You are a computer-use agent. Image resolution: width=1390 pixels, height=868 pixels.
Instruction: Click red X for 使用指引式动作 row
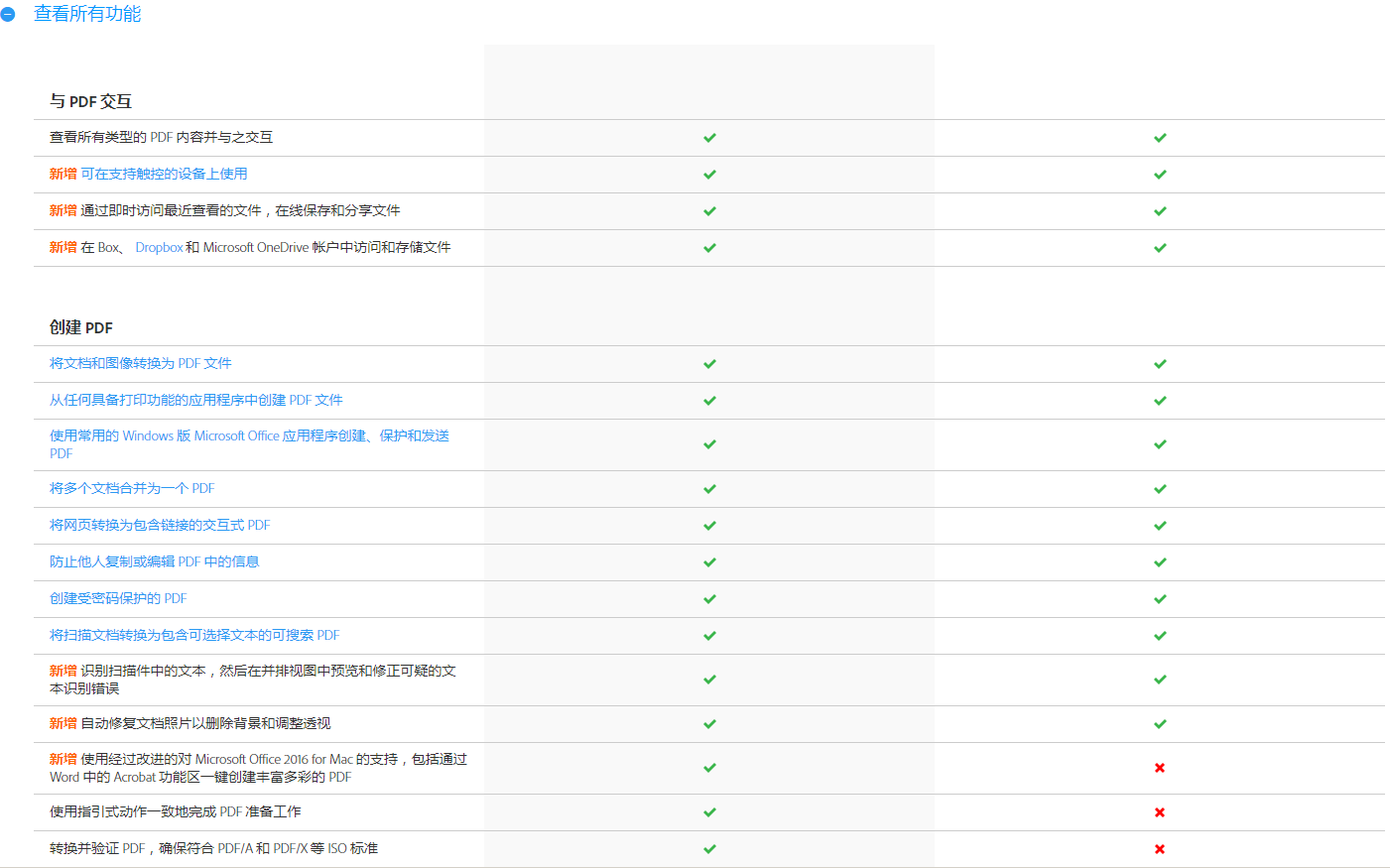tap(1160, 812)
